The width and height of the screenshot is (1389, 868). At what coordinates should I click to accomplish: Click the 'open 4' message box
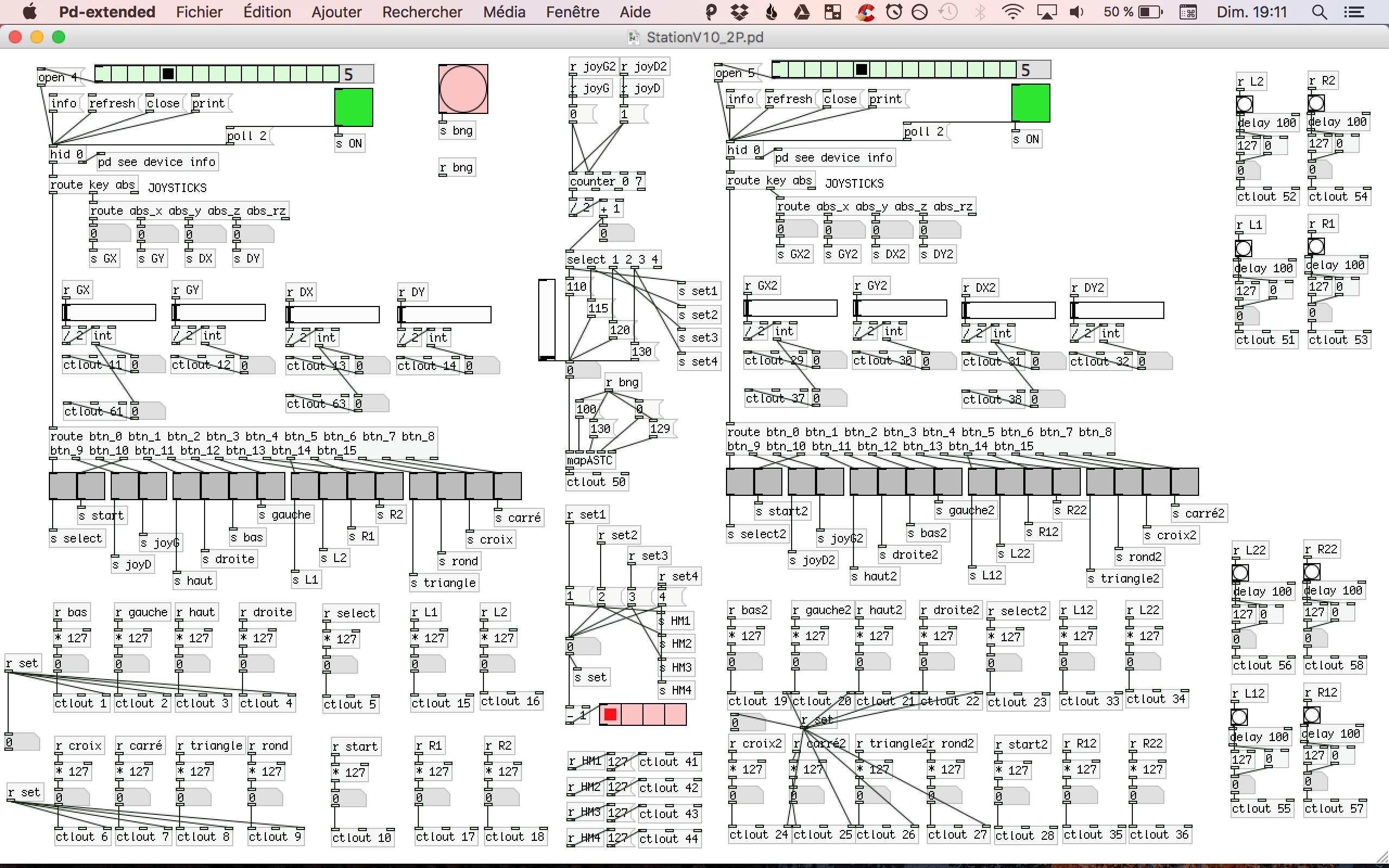[x=58, y=77]
